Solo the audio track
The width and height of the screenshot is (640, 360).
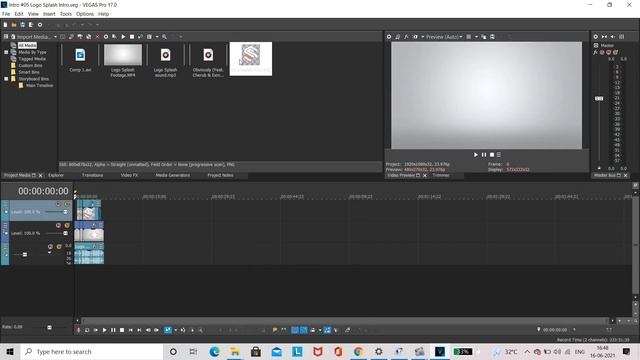tap(59, 247)
